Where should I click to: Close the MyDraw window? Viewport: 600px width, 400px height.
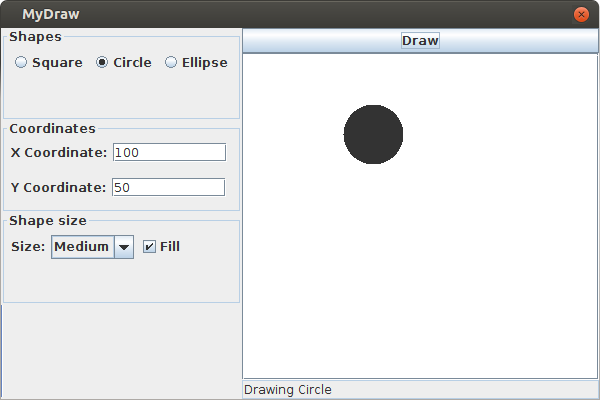pos(581,15)
